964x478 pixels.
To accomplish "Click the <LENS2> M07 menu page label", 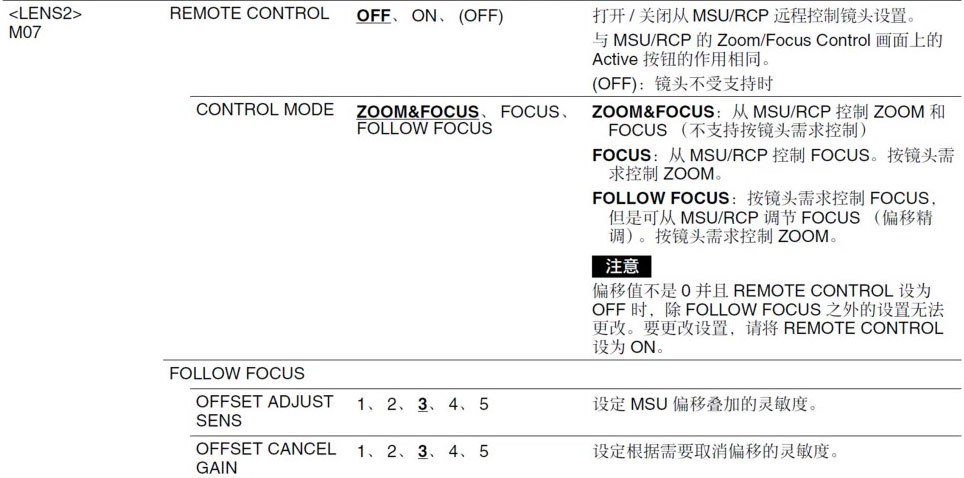I will [45, 23].
